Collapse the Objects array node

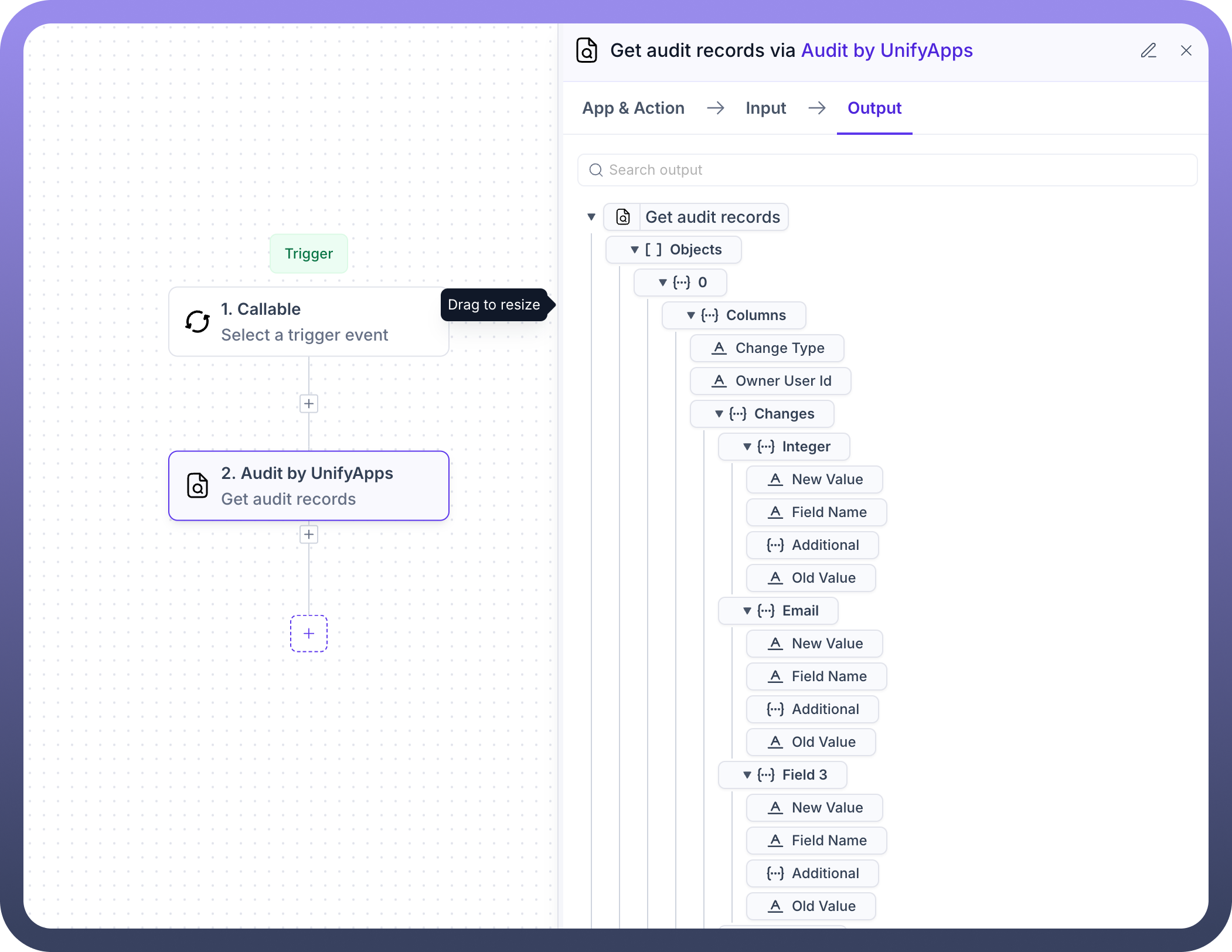[635, 250]
